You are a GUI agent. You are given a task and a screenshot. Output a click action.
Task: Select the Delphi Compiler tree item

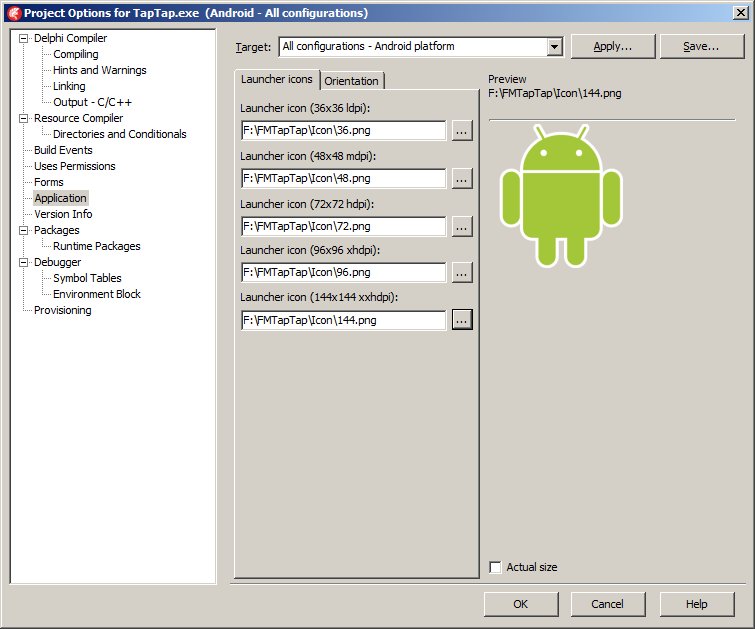coord(70,38)
